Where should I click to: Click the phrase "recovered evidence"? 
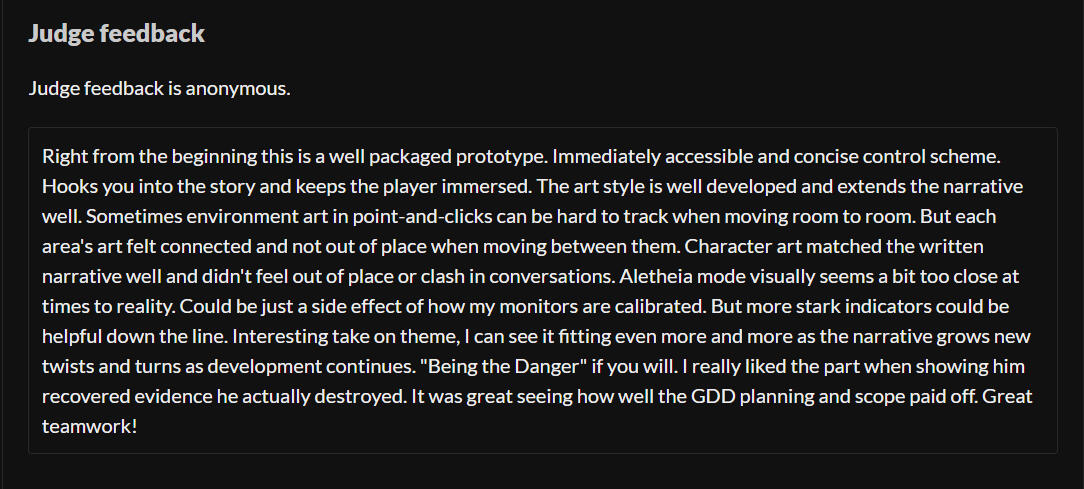120,396
